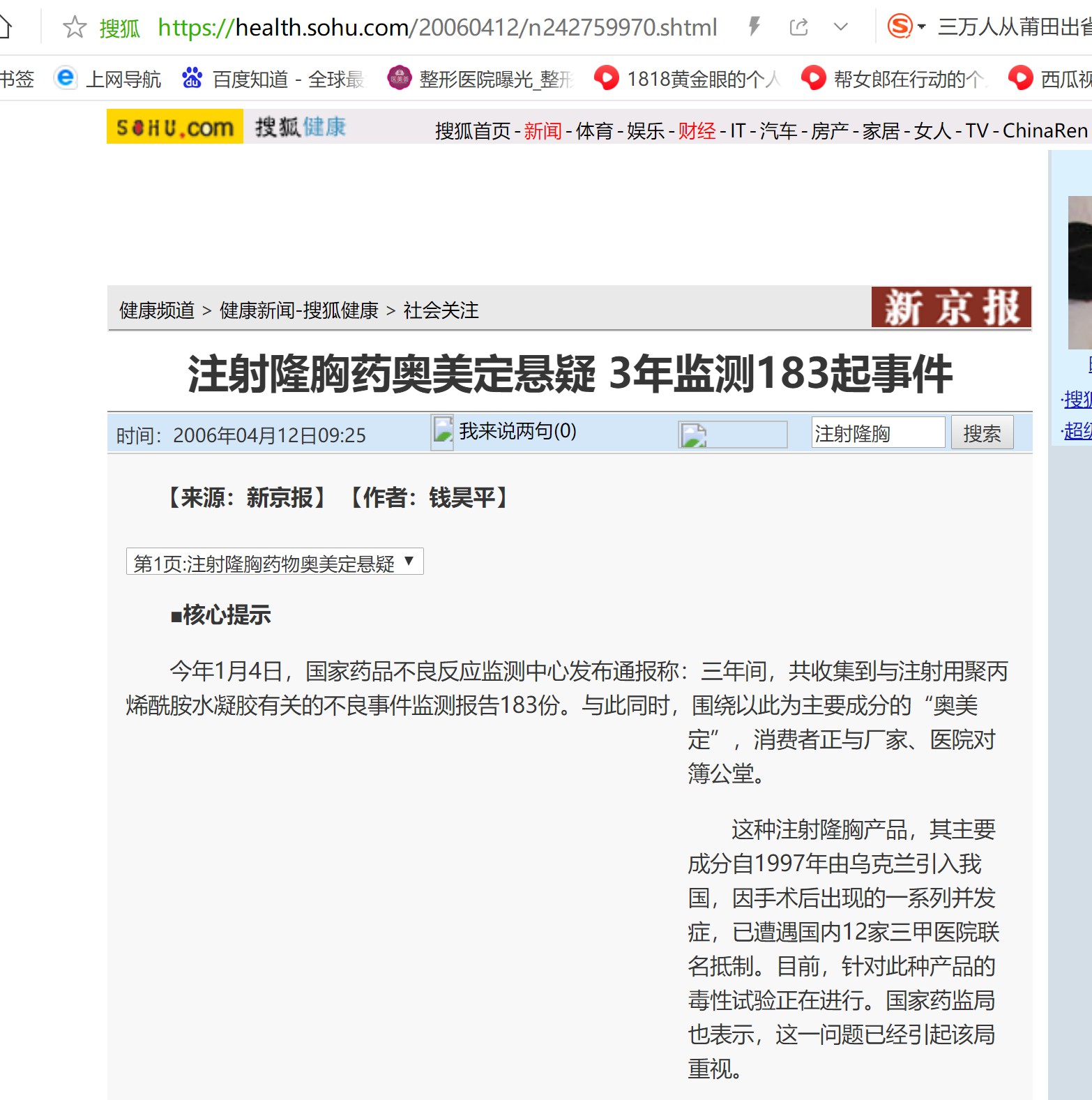Open 房产 in top navigation
This screenshot has height=1100, width=1092.
click(830, 130)
